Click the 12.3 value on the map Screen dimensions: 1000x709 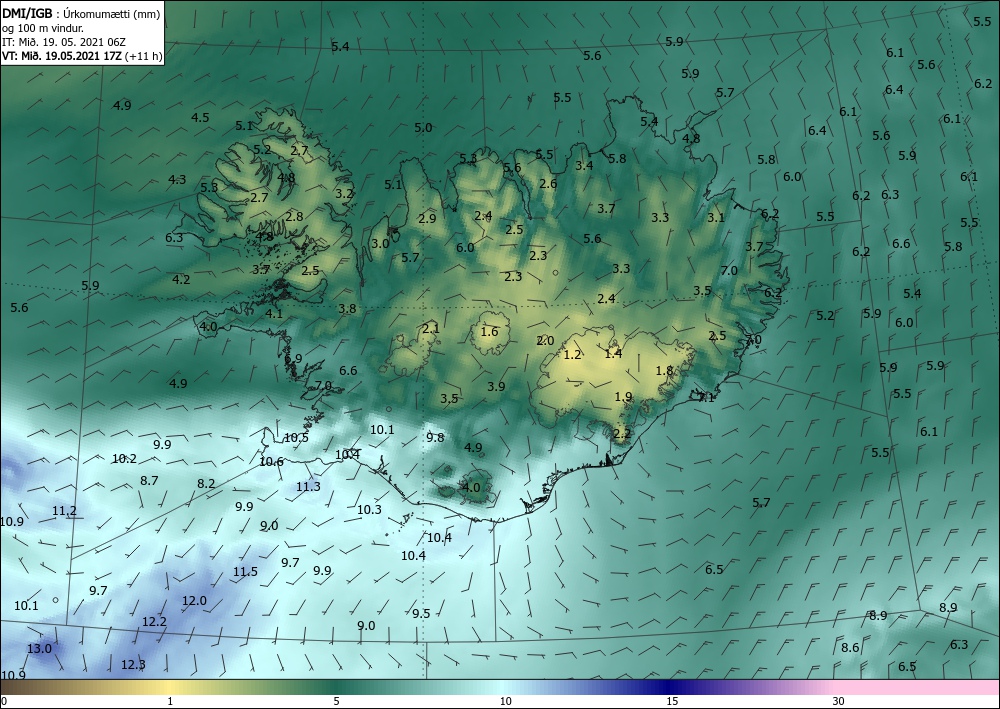click(x=133, y=664)
